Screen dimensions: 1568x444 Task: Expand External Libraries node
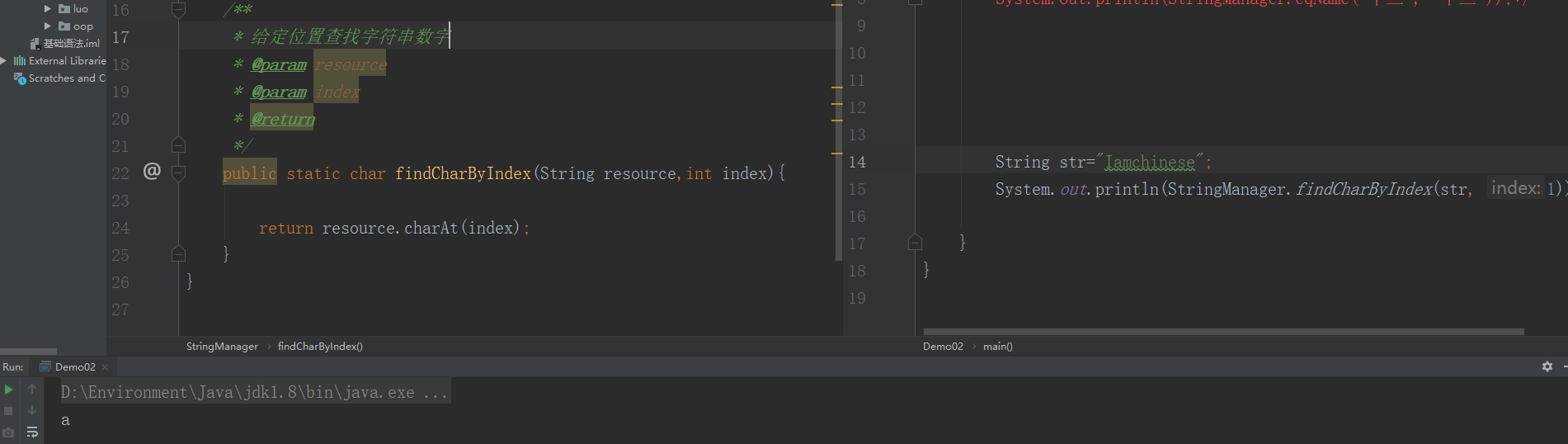point(4,60)
